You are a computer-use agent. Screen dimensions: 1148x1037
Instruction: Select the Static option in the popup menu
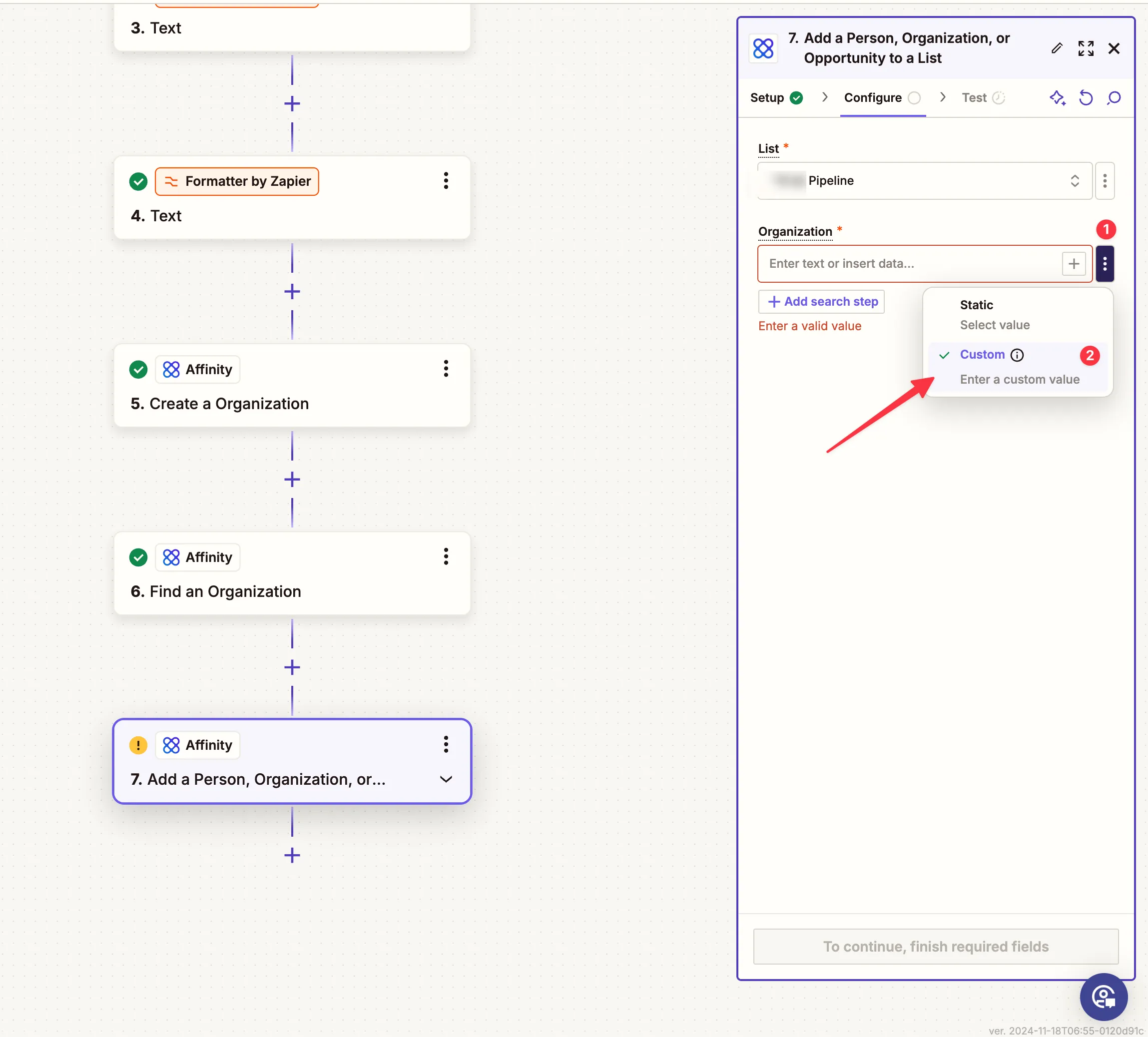(x=1018, y=315)
